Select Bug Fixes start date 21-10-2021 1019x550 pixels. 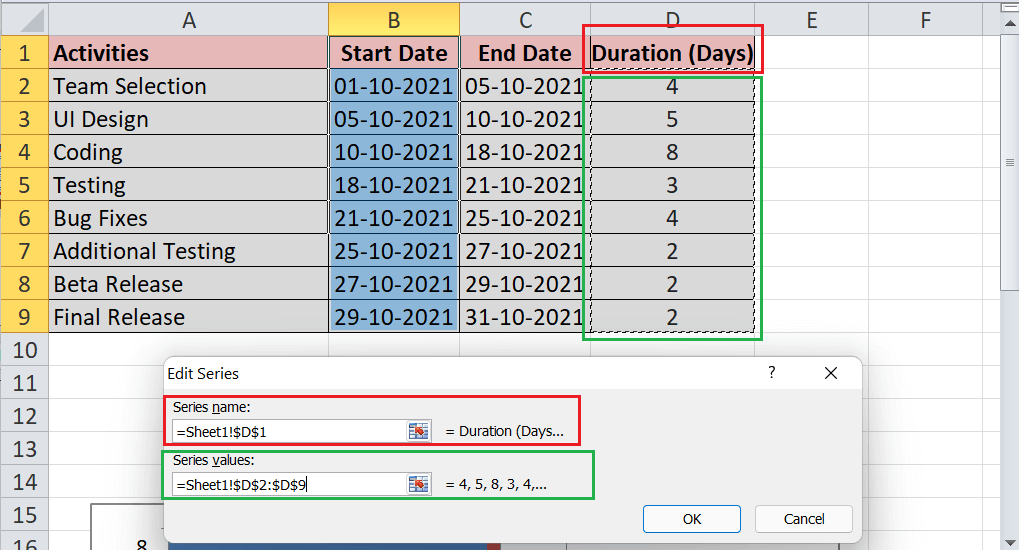tap(394, 218)
